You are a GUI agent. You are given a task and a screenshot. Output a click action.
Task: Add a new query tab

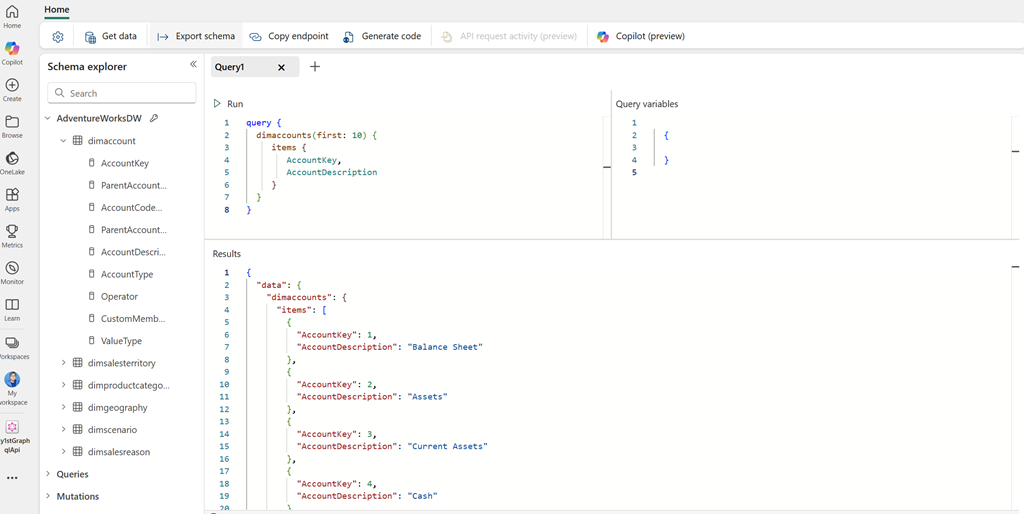pyautogui.click(x=315, y=67)
